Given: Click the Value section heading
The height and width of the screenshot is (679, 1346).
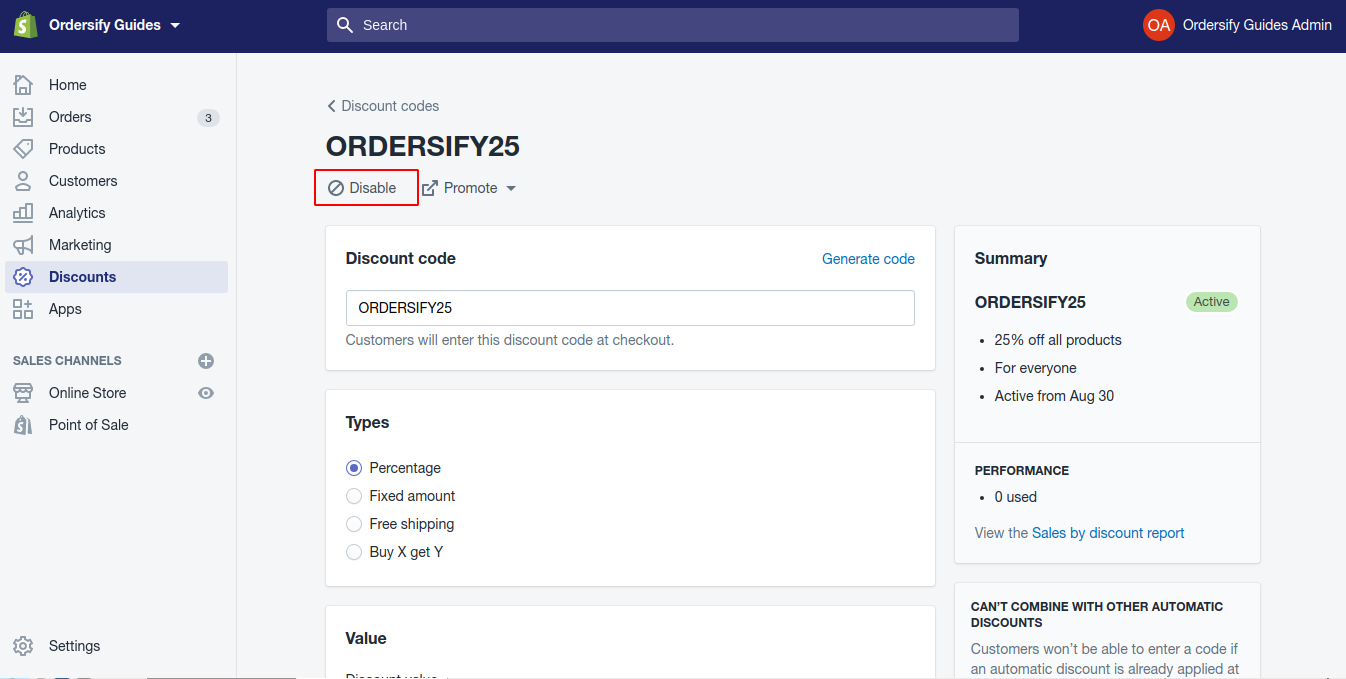Looking at the screenshot, I should point(366,639).
